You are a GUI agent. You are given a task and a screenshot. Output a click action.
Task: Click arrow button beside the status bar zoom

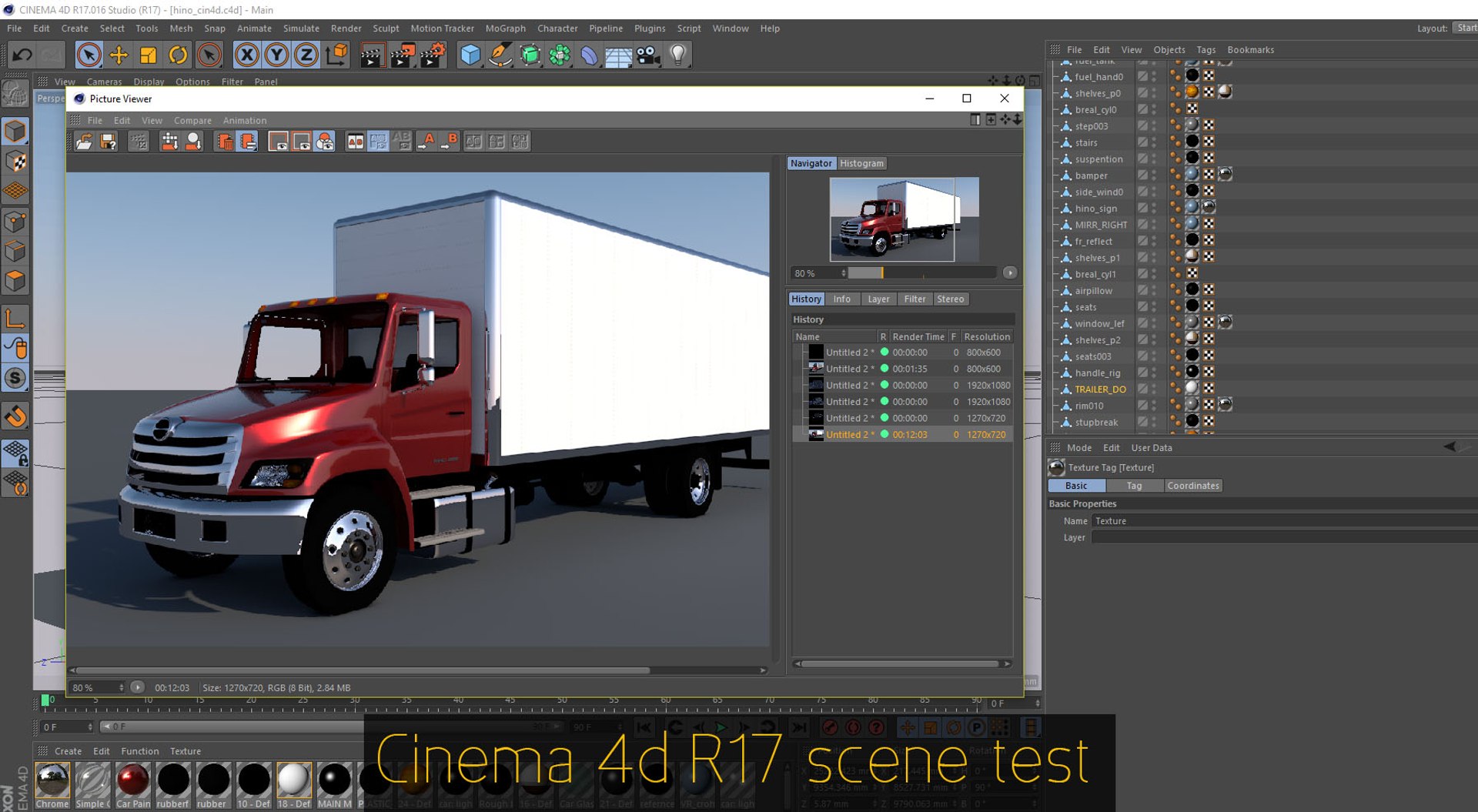(137, 687)
